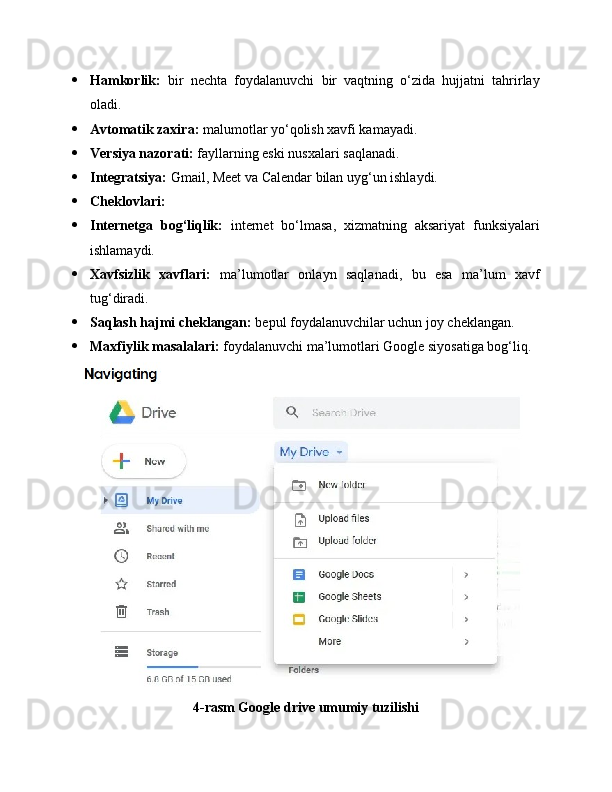612x792 pixels.
Task: Open the My Drive dropdown
Action: click(311, 452)
